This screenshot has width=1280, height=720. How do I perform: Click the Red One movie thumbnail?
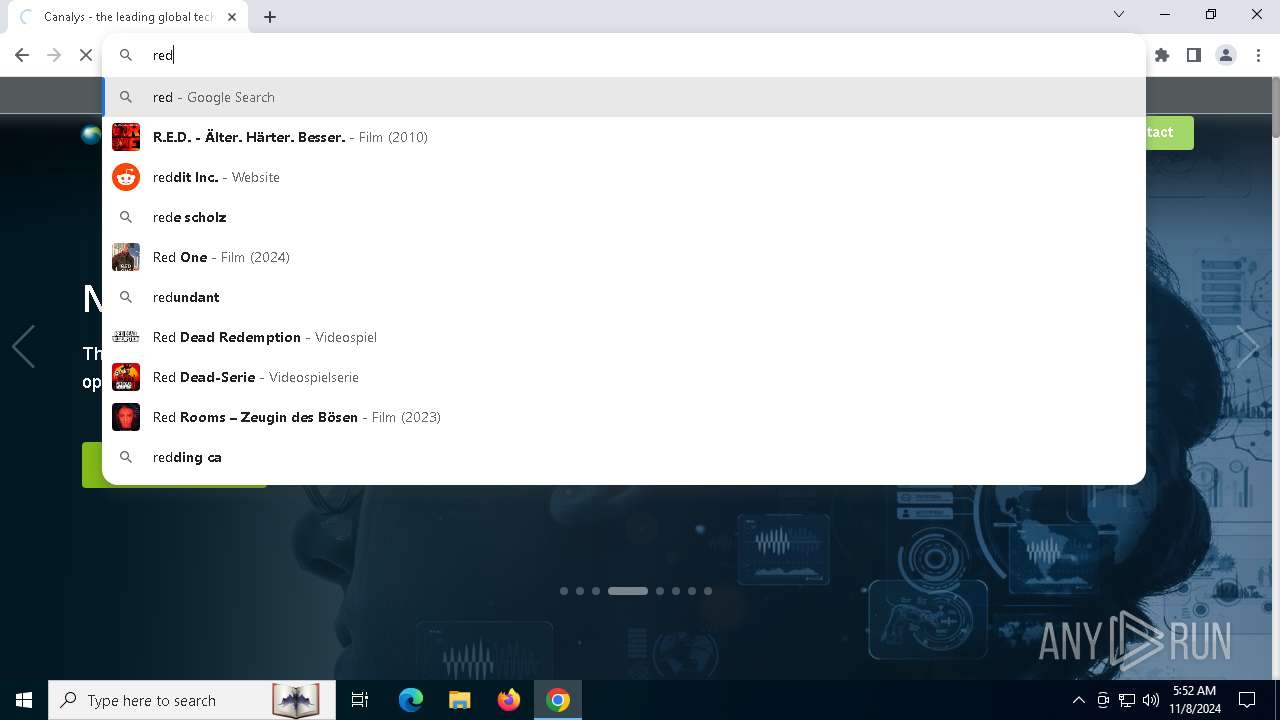[x=126, y=257]
